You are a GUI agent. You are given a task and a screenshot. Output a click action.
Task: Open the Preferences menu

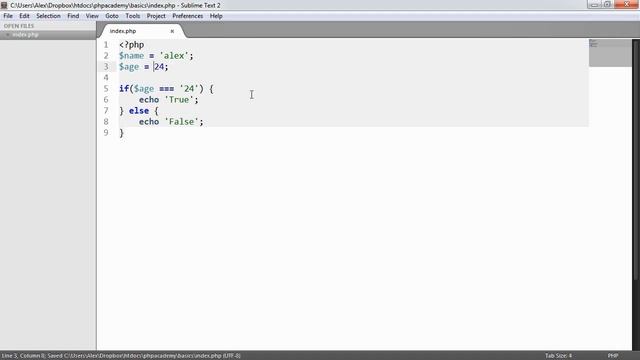[x=188, y=16]
